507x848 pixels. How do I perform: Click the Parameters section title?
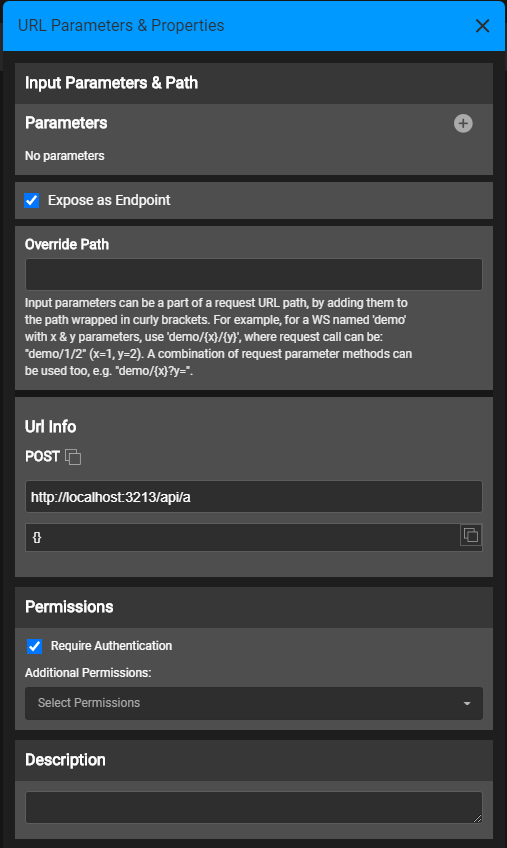(x=66, y=123)
